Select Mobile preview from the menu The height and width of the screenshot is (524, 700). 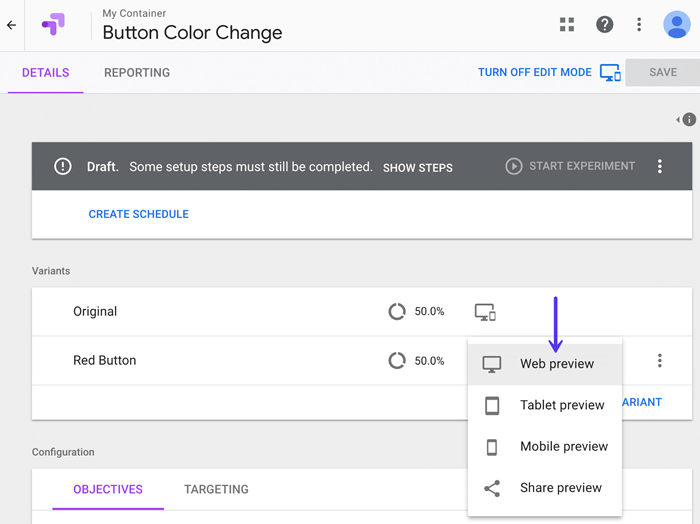(545, 447)
